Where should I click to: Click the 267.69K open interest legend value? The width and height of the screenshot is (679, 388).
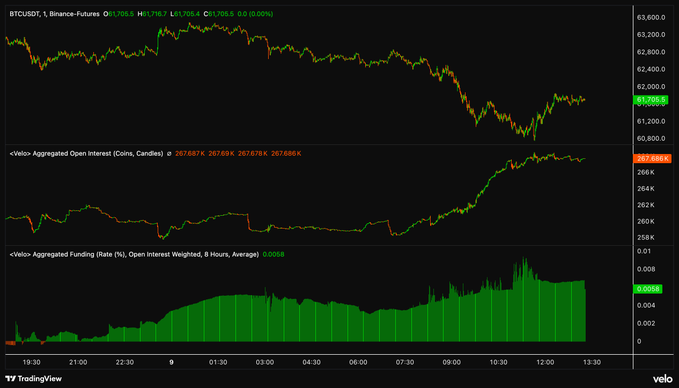[221, 153]
